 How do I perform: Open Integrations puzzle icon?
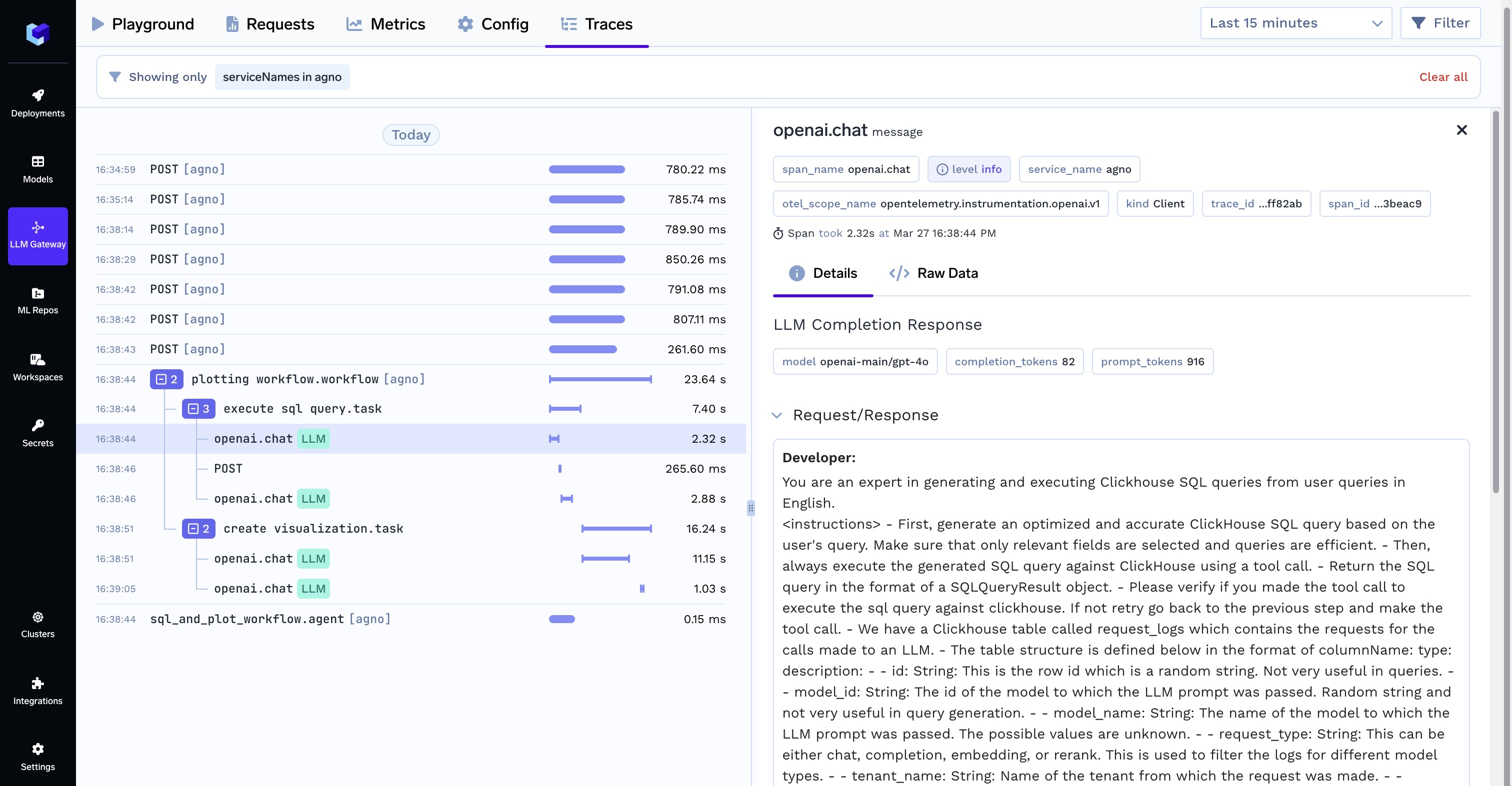tap(37, 684)
